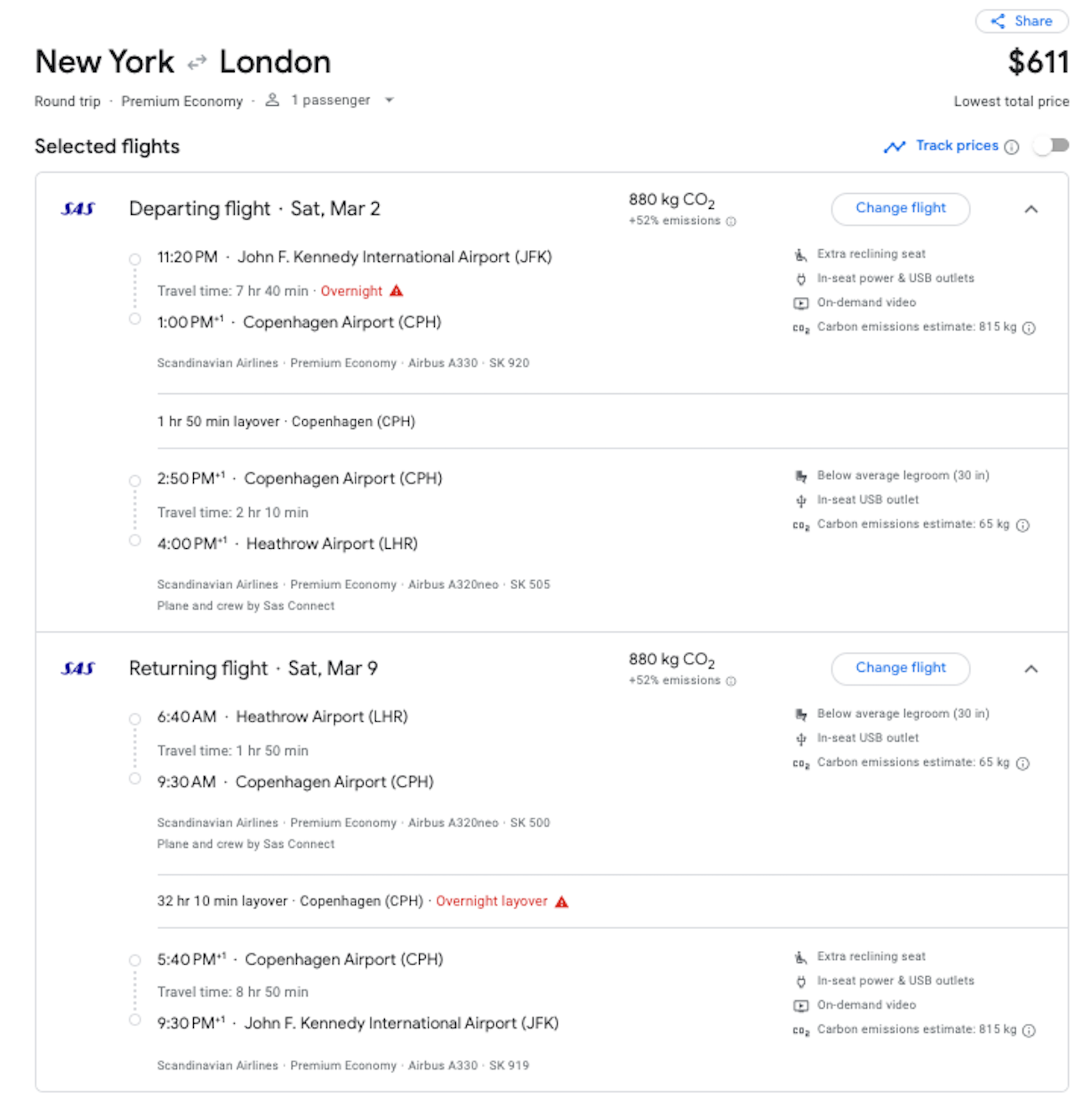Viewport: 1092px width, 1097px height.
Task: Click the SAS airline logo on departing flight
Action: [79, 209]
